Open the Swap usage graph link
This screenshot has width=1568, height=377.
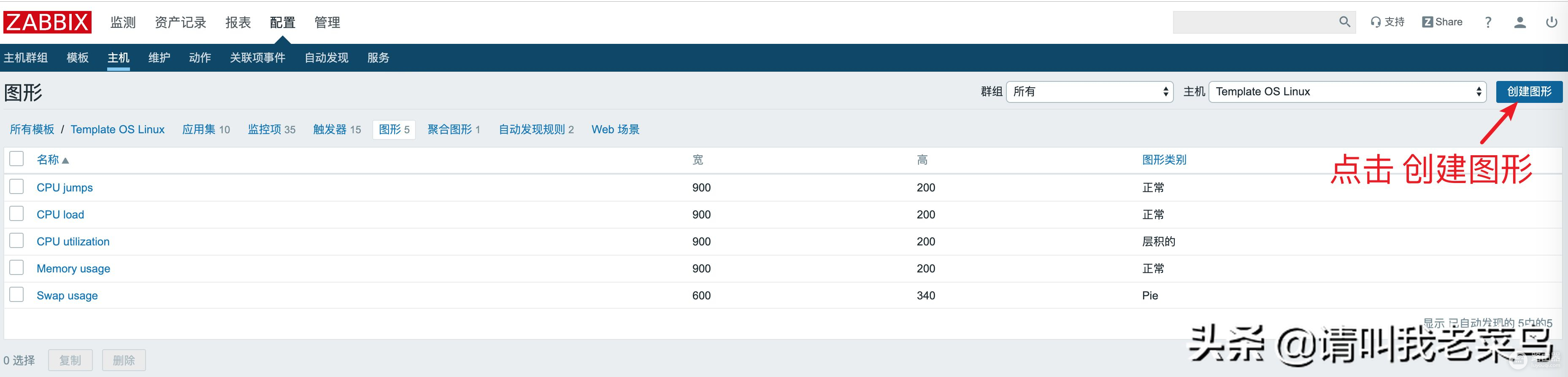point(67,296)
